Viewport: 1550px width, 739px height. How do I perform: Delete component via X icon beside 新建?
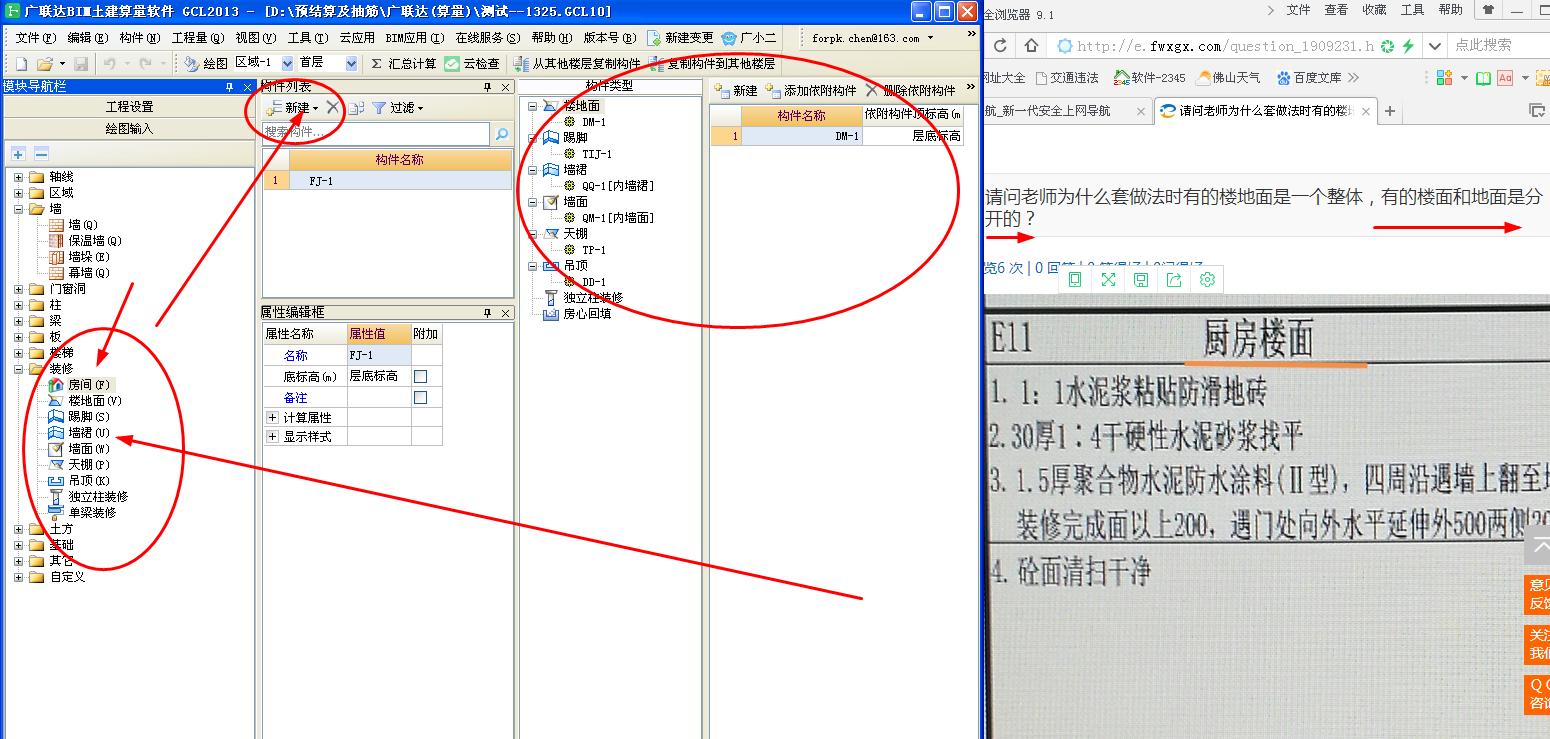pos(332,107)
